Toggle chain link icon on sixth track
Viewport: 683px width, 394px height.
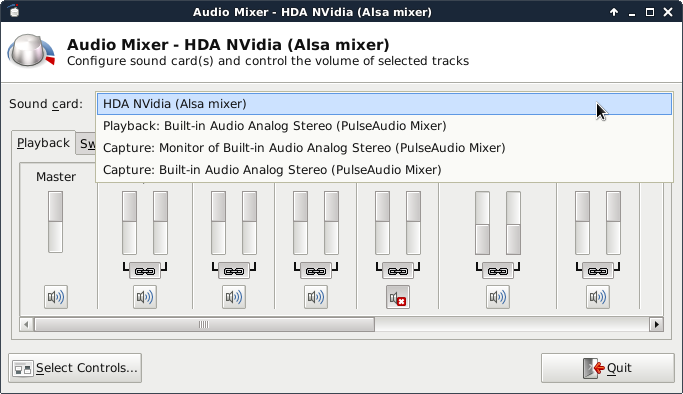(x=498, y=271)
